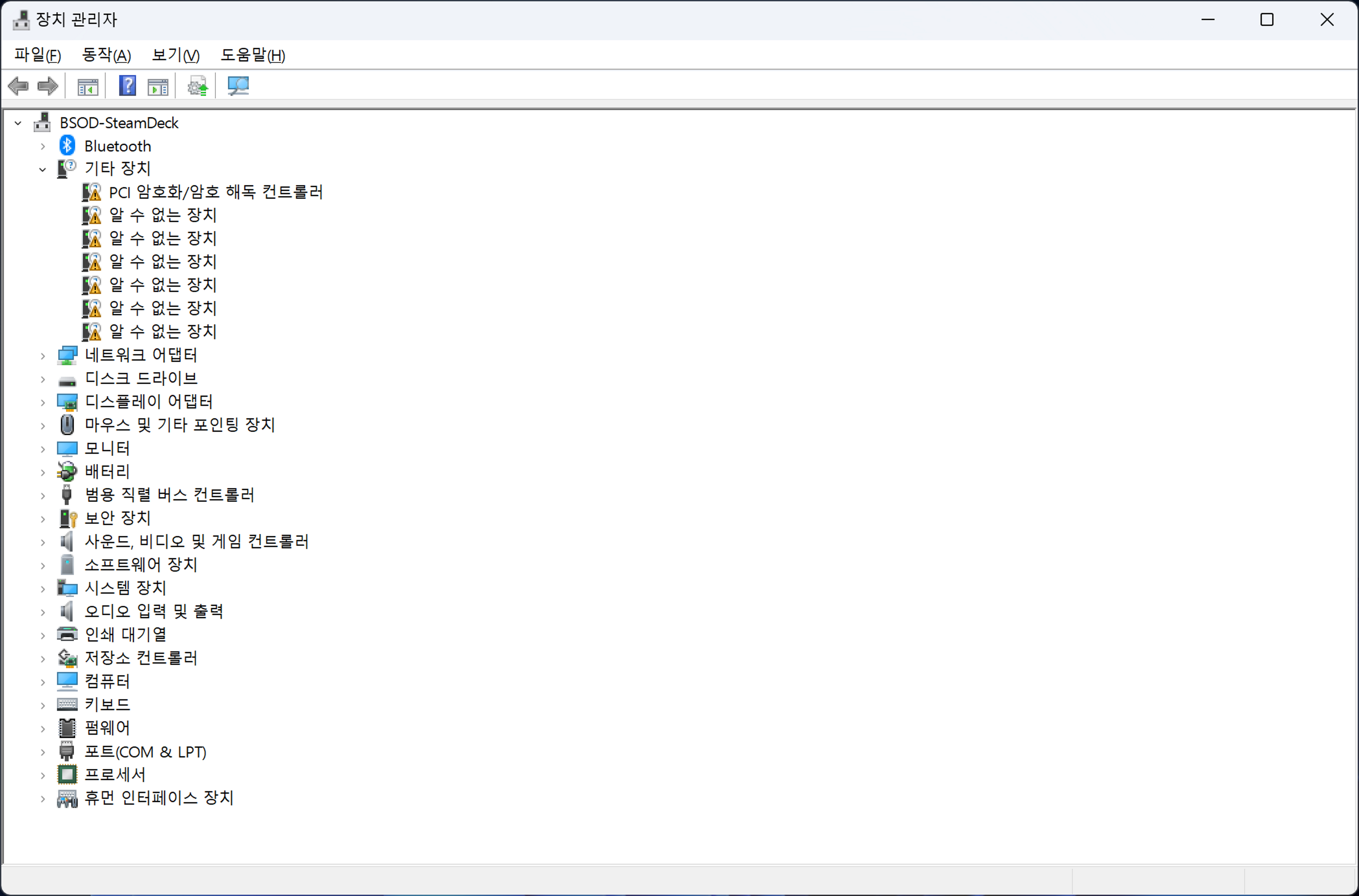Click the 배터리 category icon
Viewport: 1359px width, 896px height.
point(67,471)
